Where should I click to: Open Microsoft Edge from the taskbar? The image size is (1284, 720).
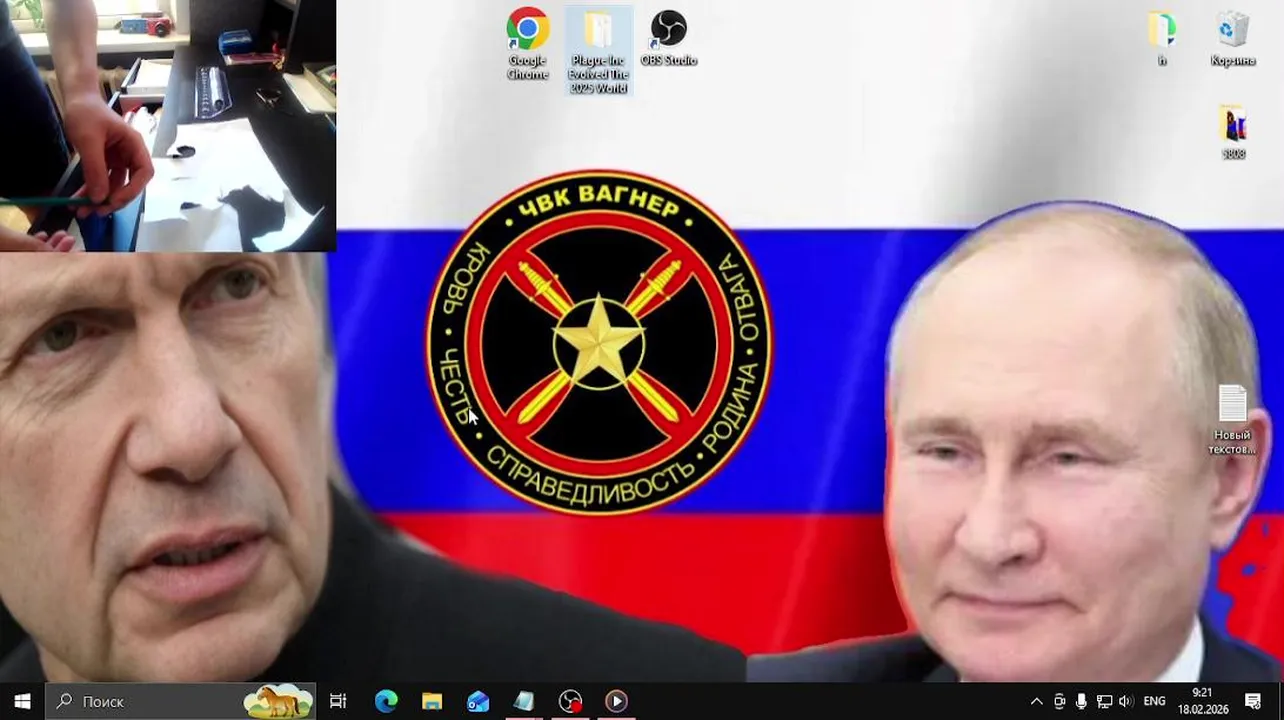(x=386, y=701)
